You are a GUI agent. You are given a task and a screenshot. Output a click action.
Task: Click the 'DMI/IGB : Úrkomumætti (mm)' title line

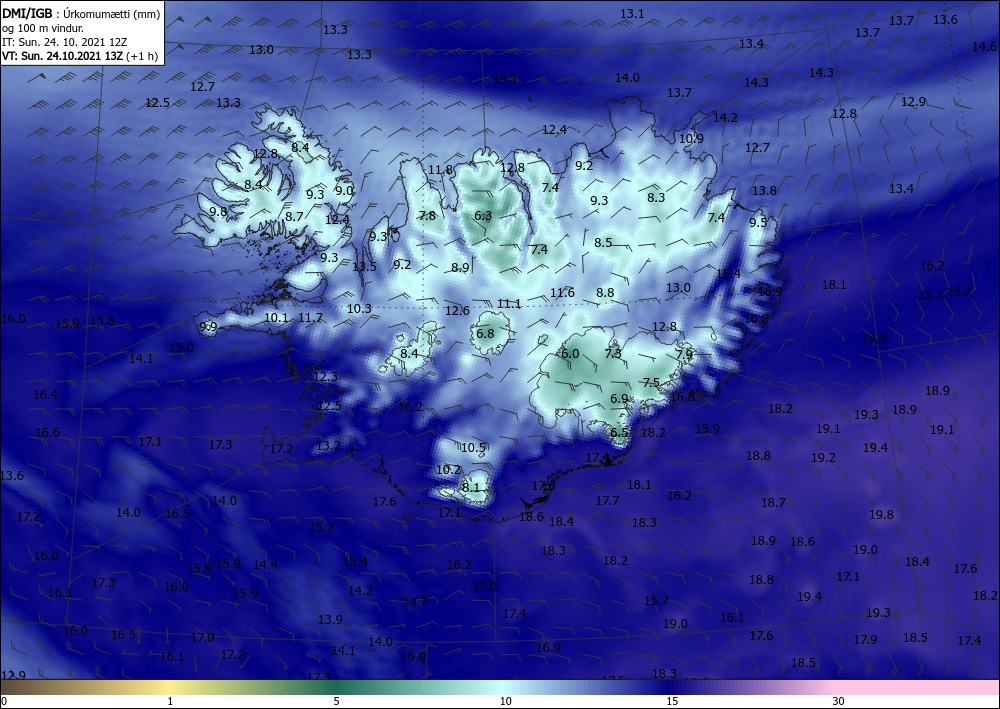point(80,13)
